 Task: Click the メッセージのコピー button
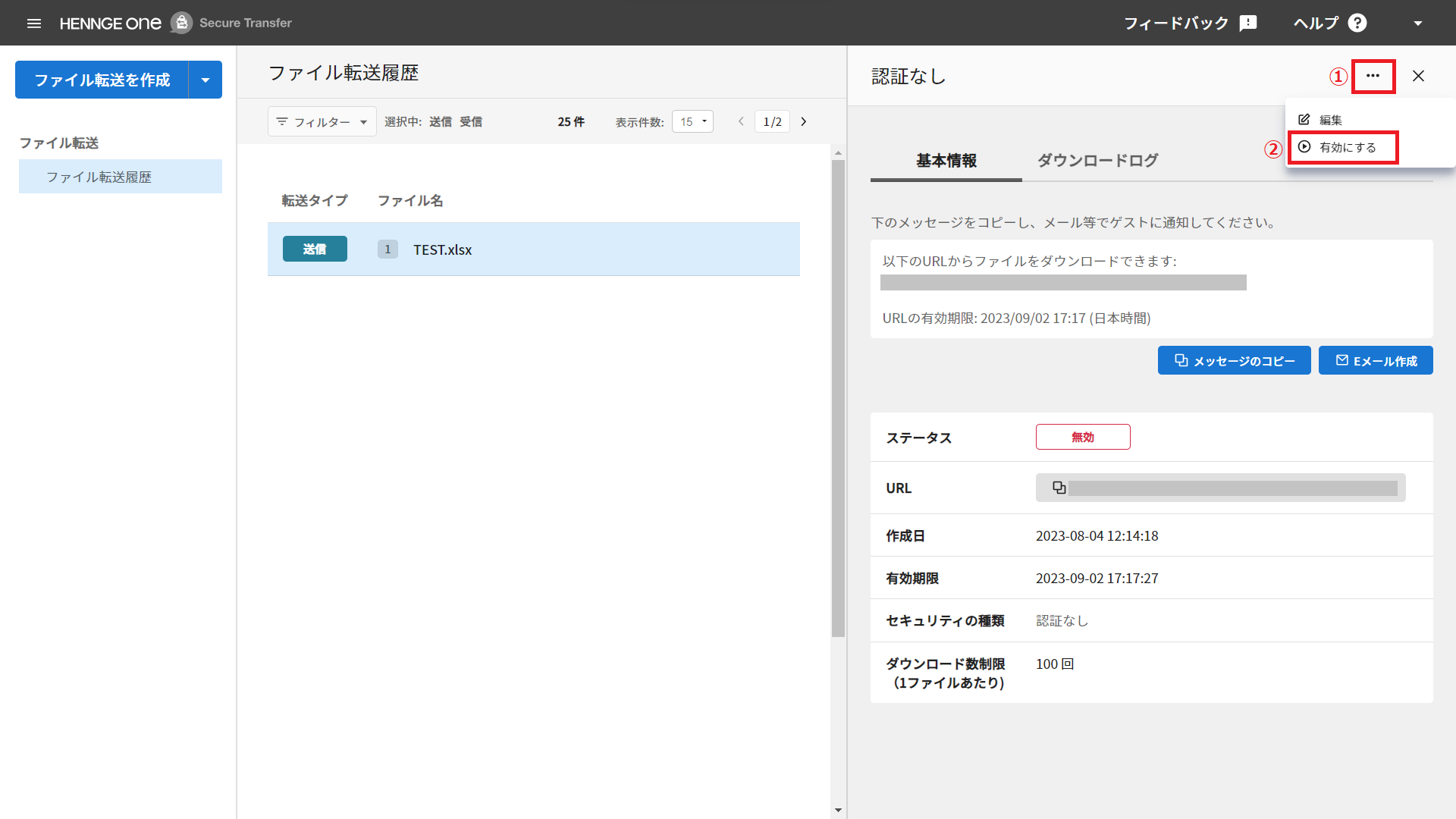pyautogui.click(x=1234, y=360)
